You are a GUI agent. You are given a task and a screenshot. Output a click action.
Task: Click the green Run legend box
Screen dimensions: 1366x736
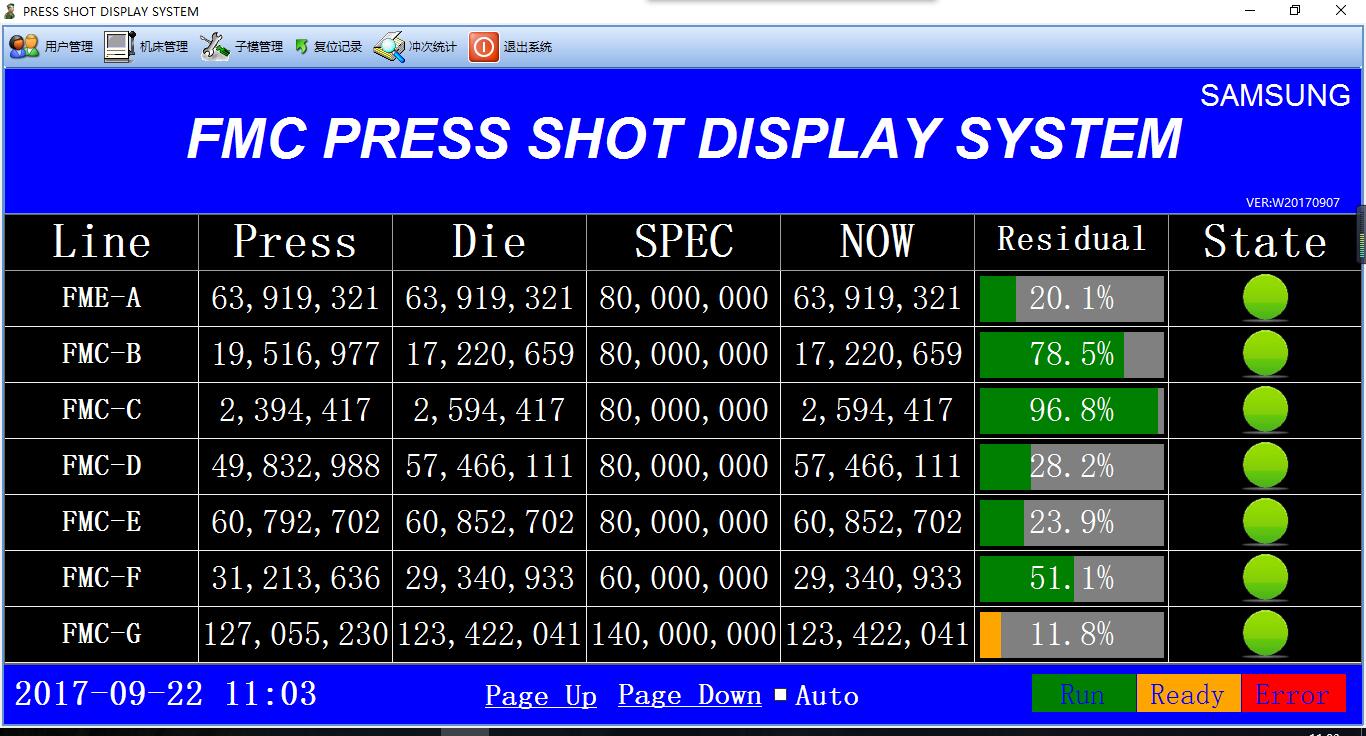(x=1083, y=693)
